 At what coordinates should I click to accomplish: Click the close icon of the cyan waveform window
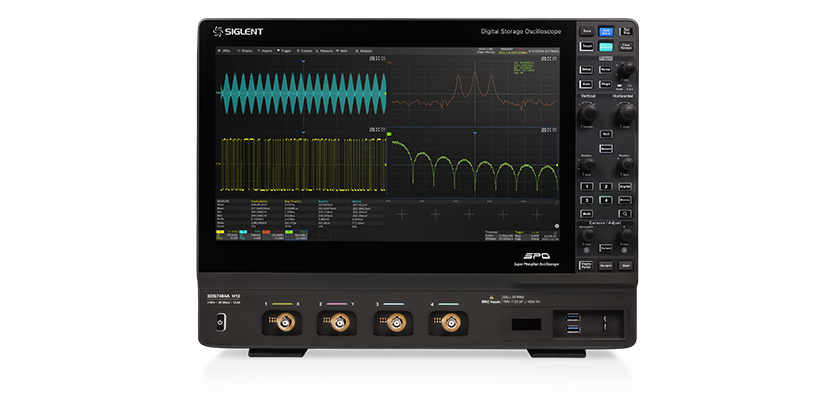(x=383, y=58)
